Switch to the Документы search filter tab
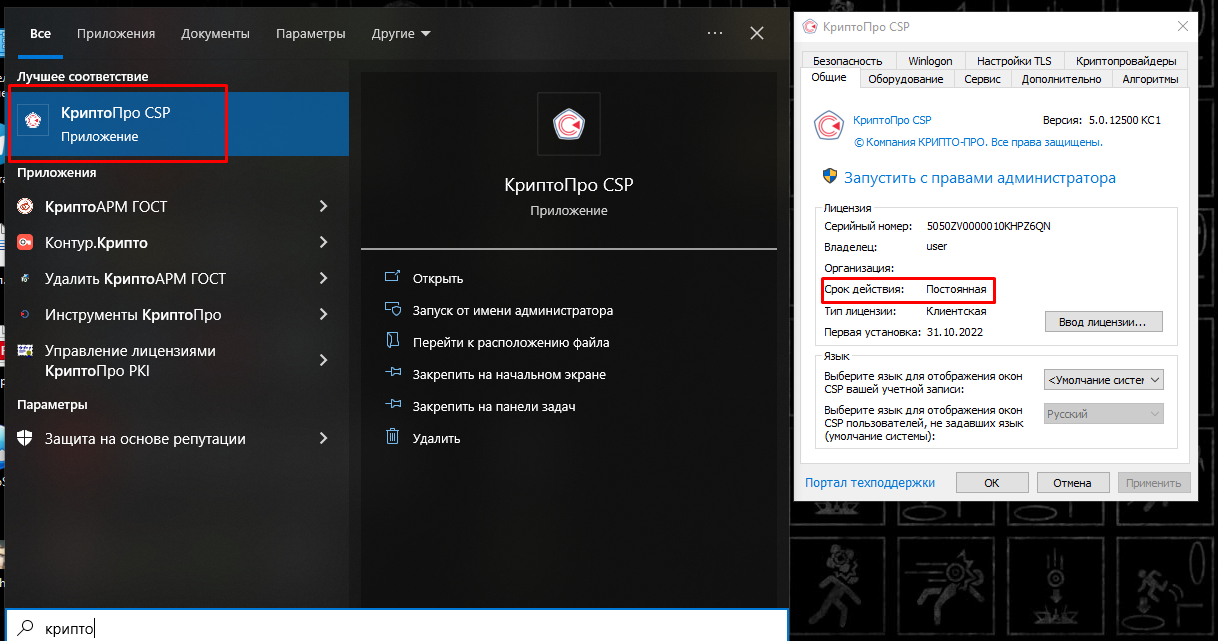The width and height of the screenshot is (1218, 641). [215, 34]
